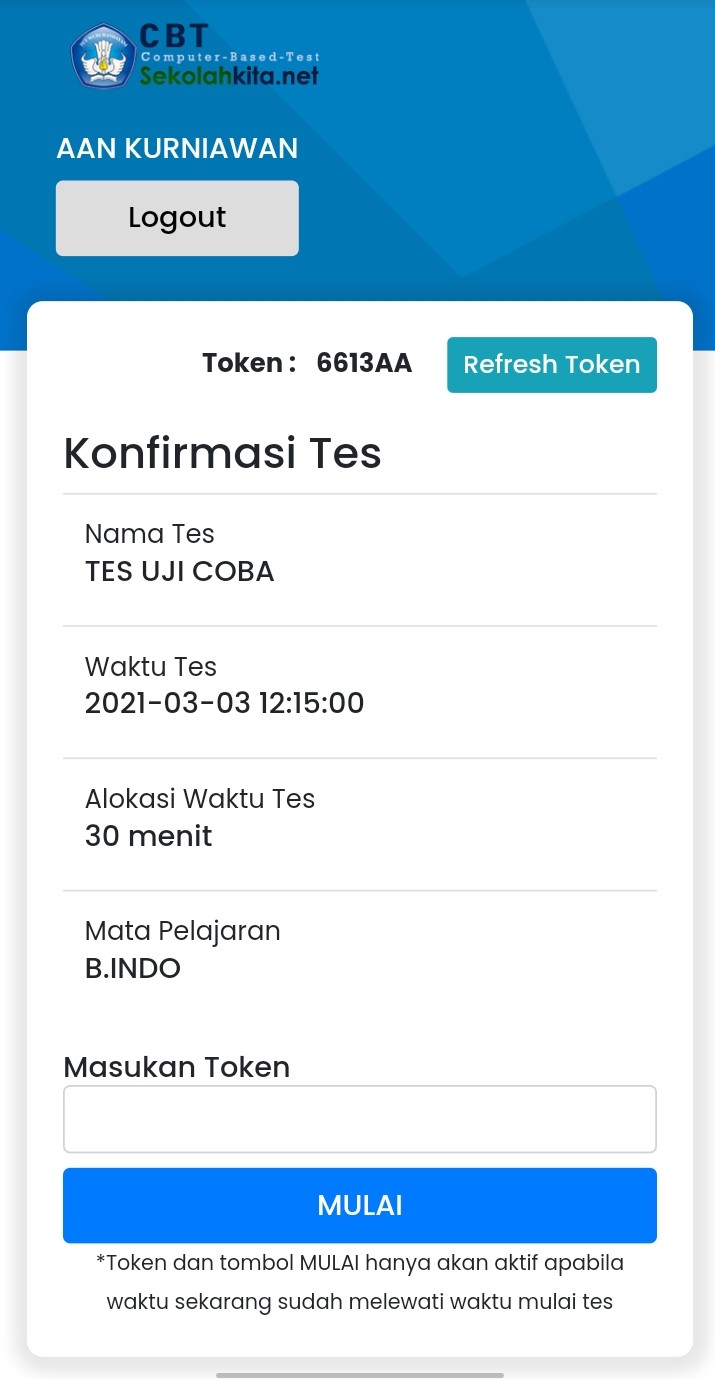Click the Nama Tes label
The width and height of the screenshot is (715, 1379).
coord(150,534)
